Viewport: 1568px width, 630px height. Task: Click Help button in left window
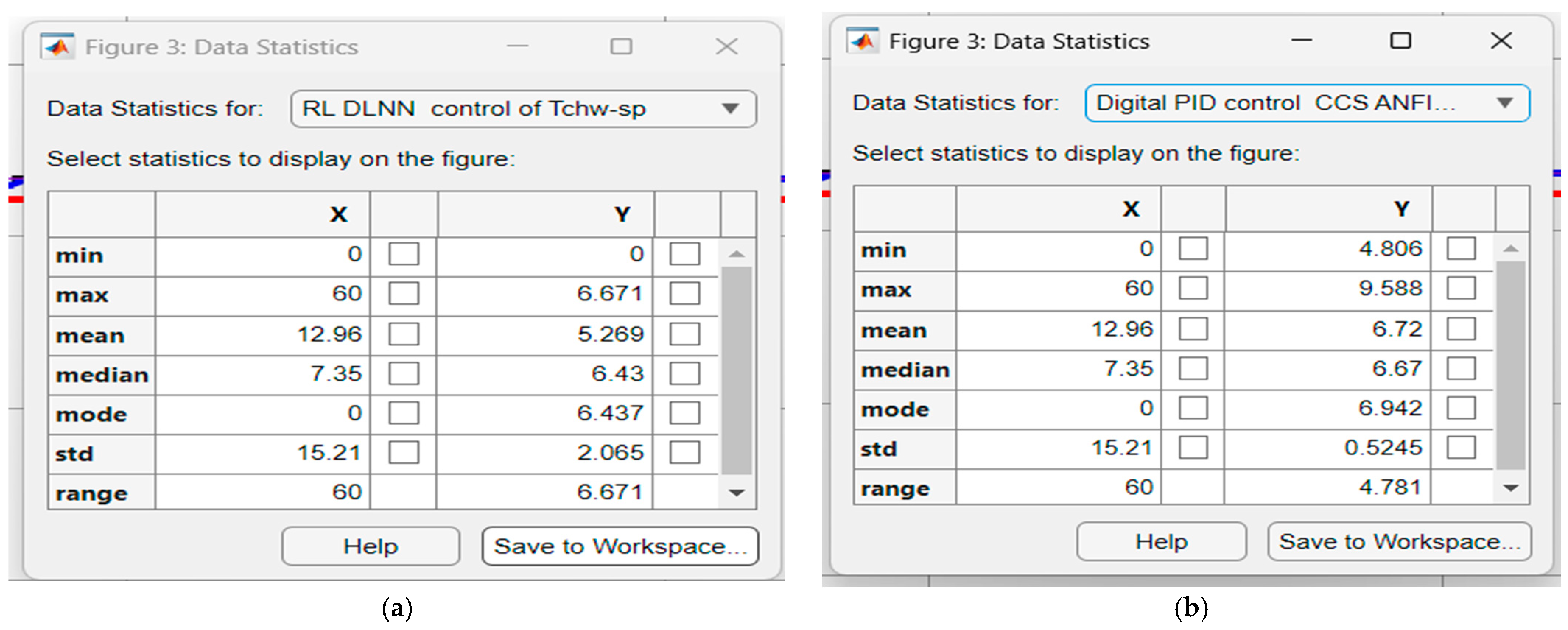(370, 546)
